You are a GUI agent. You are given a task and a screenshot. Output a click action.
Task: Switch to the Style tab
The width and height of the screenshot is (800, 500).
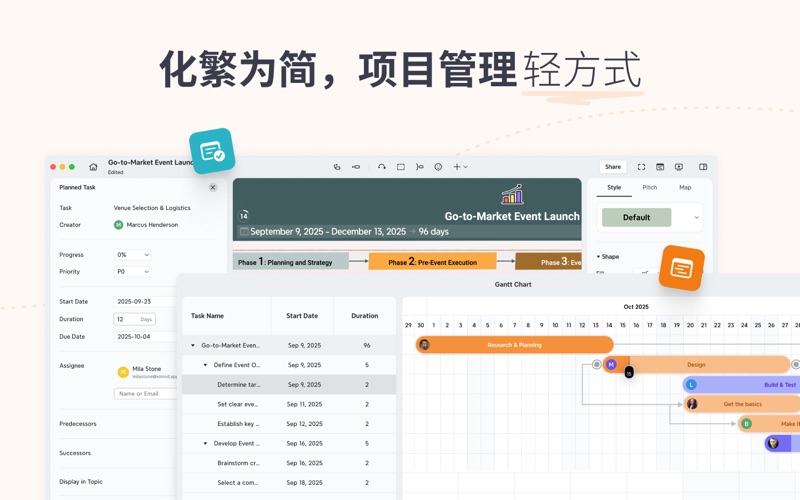pos(614,188)
